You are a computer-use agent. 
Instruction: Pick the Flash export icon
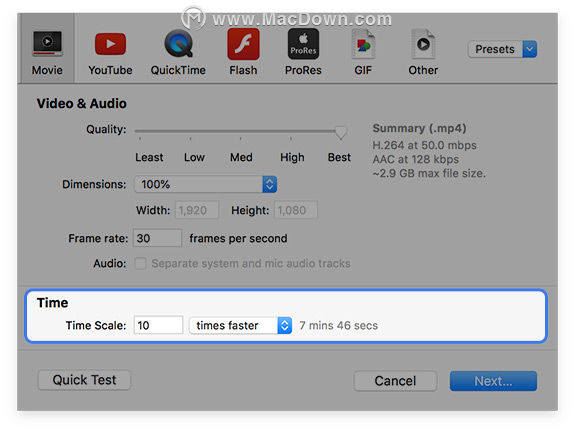click(x=243, y=44)
